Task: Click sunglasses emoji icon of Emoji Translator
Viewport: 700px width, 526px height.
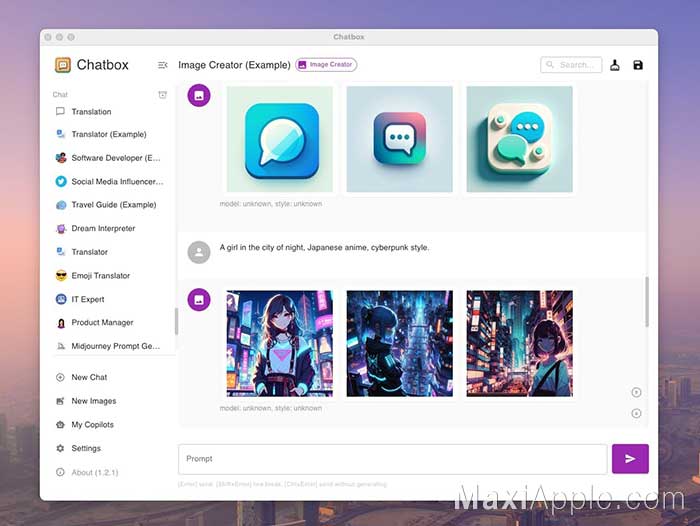Action: (x=61, y=276)
